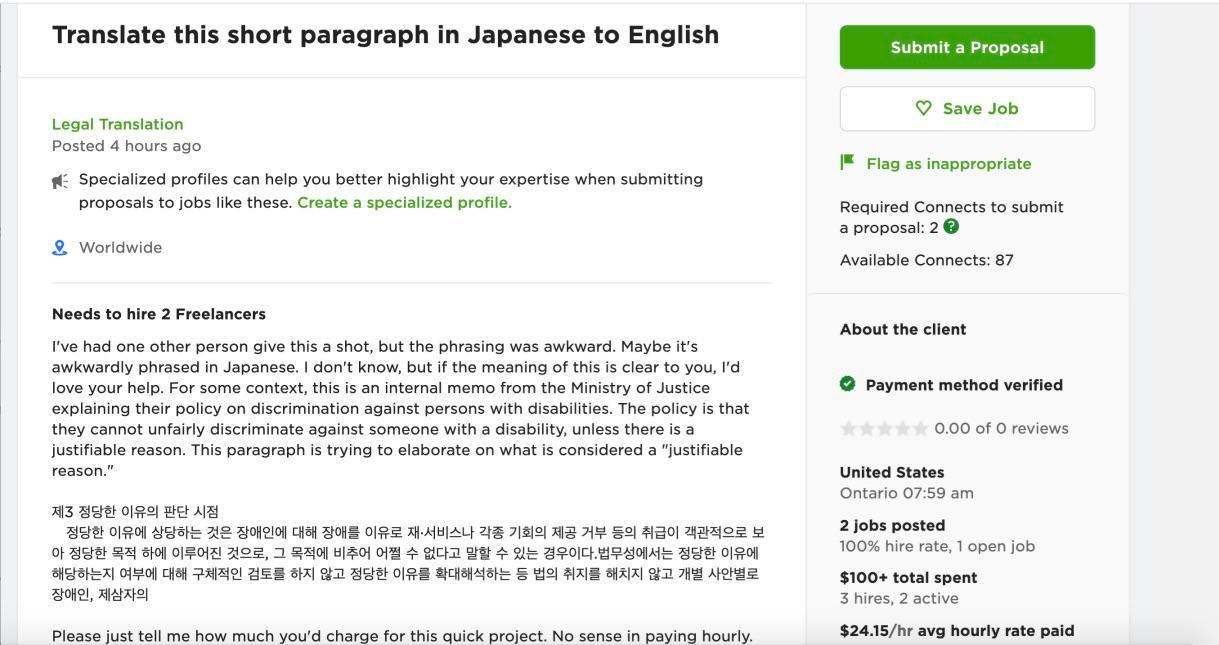Click the Available Connects count
The height and width of the screenshot is (645, 1219).
[927, 259]
